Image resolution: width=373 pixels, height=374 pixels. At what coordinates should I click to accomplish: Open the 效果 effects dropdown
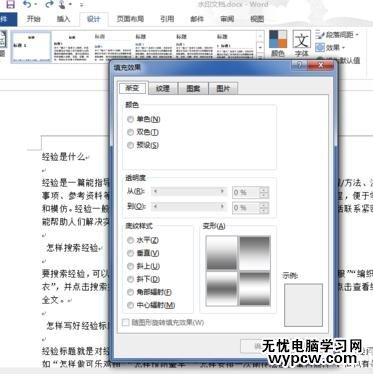(330, 48)
